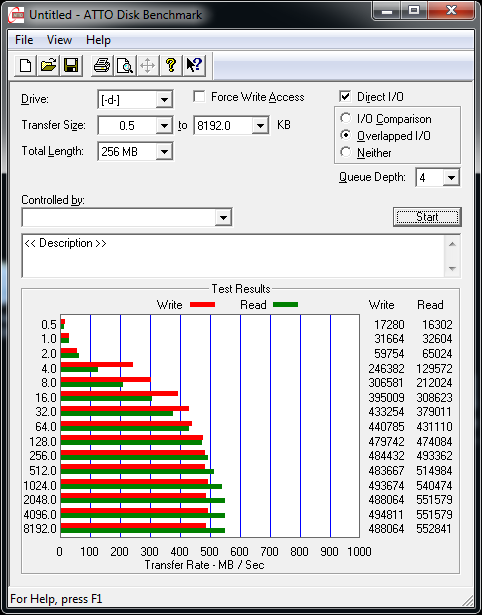The height and width of the screenshot is (615, 482).
Task: Open the View menu
Action: click(59, 40)
